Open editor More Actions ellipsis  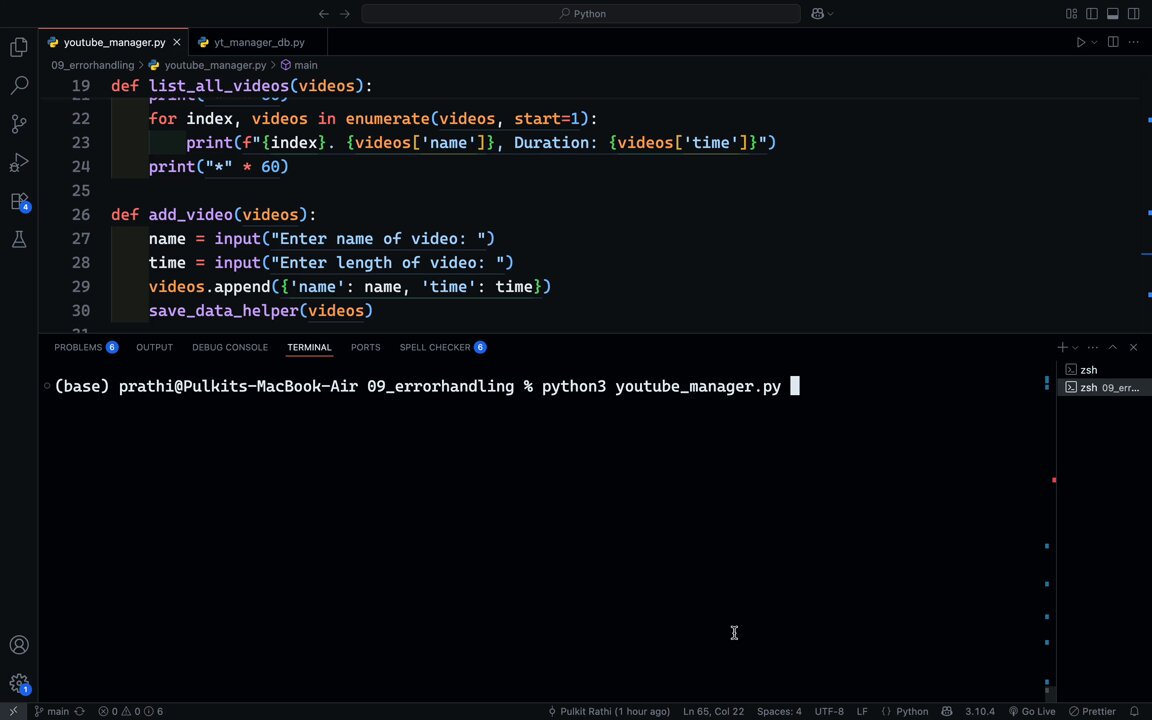pos(1134,43)
